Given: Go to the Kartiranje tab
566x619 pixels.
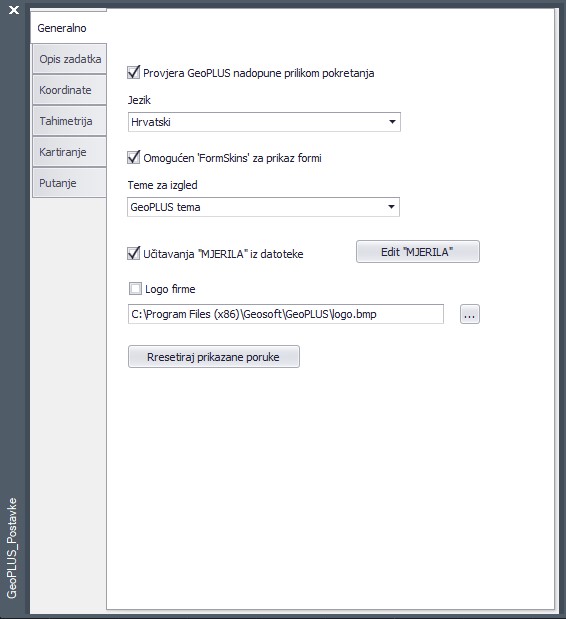Looking at the screenshot, I should coord(69,152).
